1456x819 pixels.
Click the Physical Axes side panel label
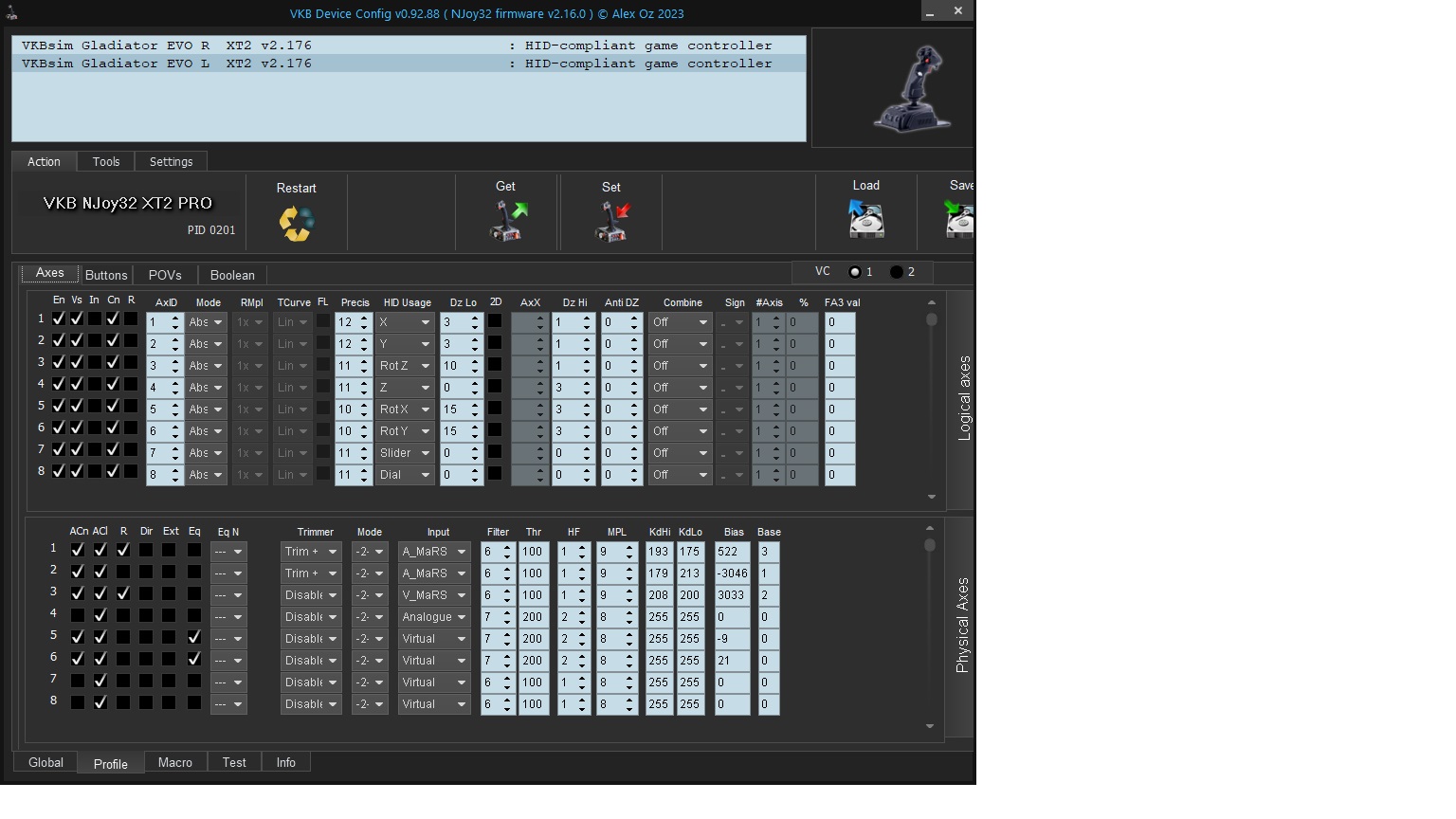point(962,626)
